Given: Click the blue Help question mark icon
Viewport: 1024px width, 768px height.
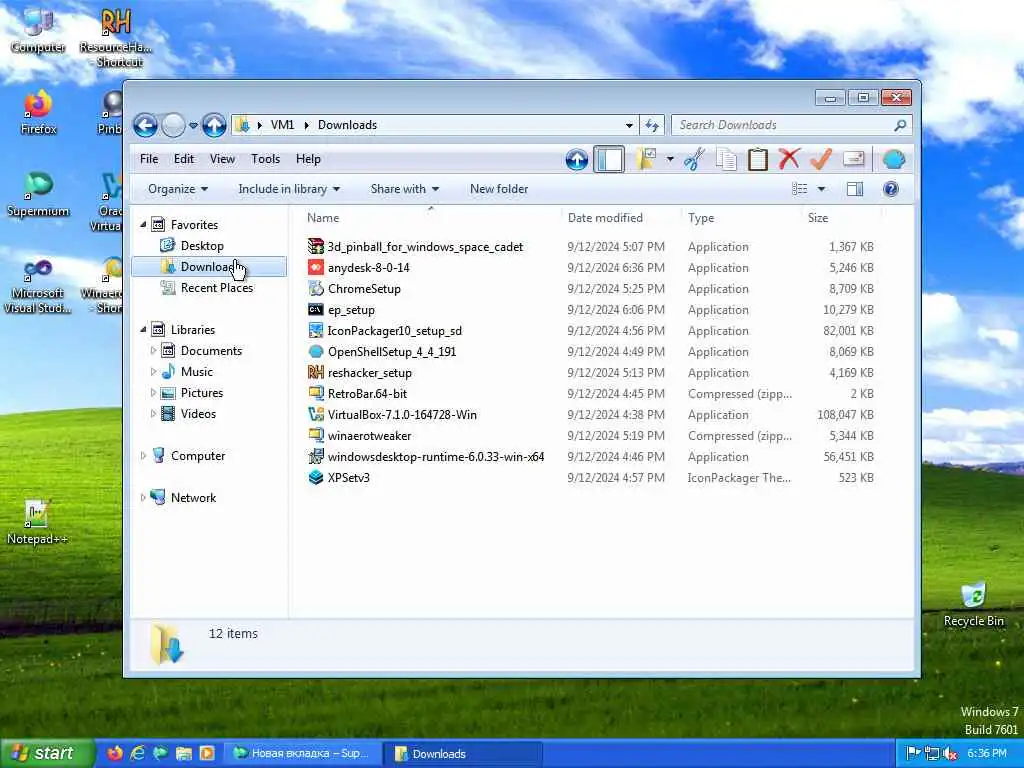Looking at the screenshot, I should pos(891,189).
